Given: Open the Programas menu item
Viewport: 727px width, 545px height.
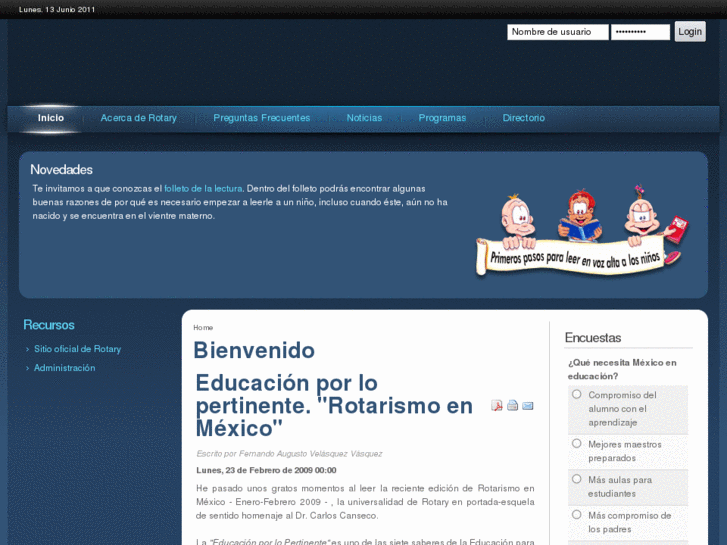Looking at the screenshot, I should point(442,118).
